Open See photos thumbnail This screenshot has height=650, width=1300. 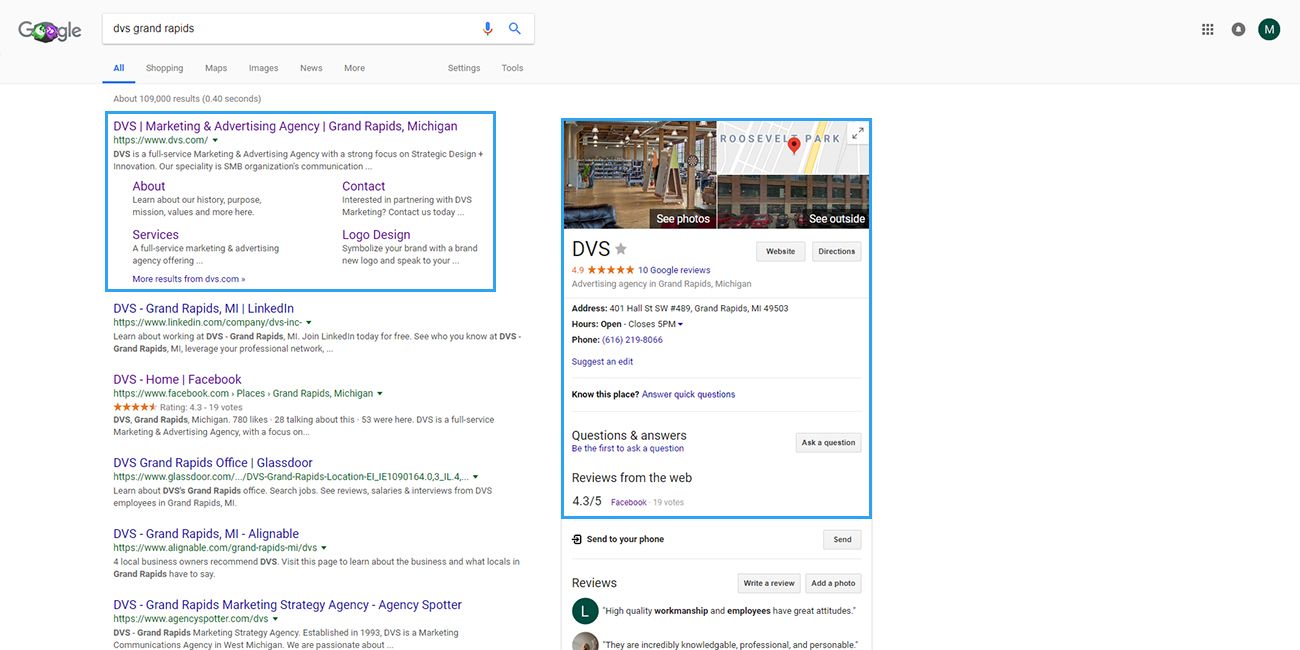[x=640, y=175]
